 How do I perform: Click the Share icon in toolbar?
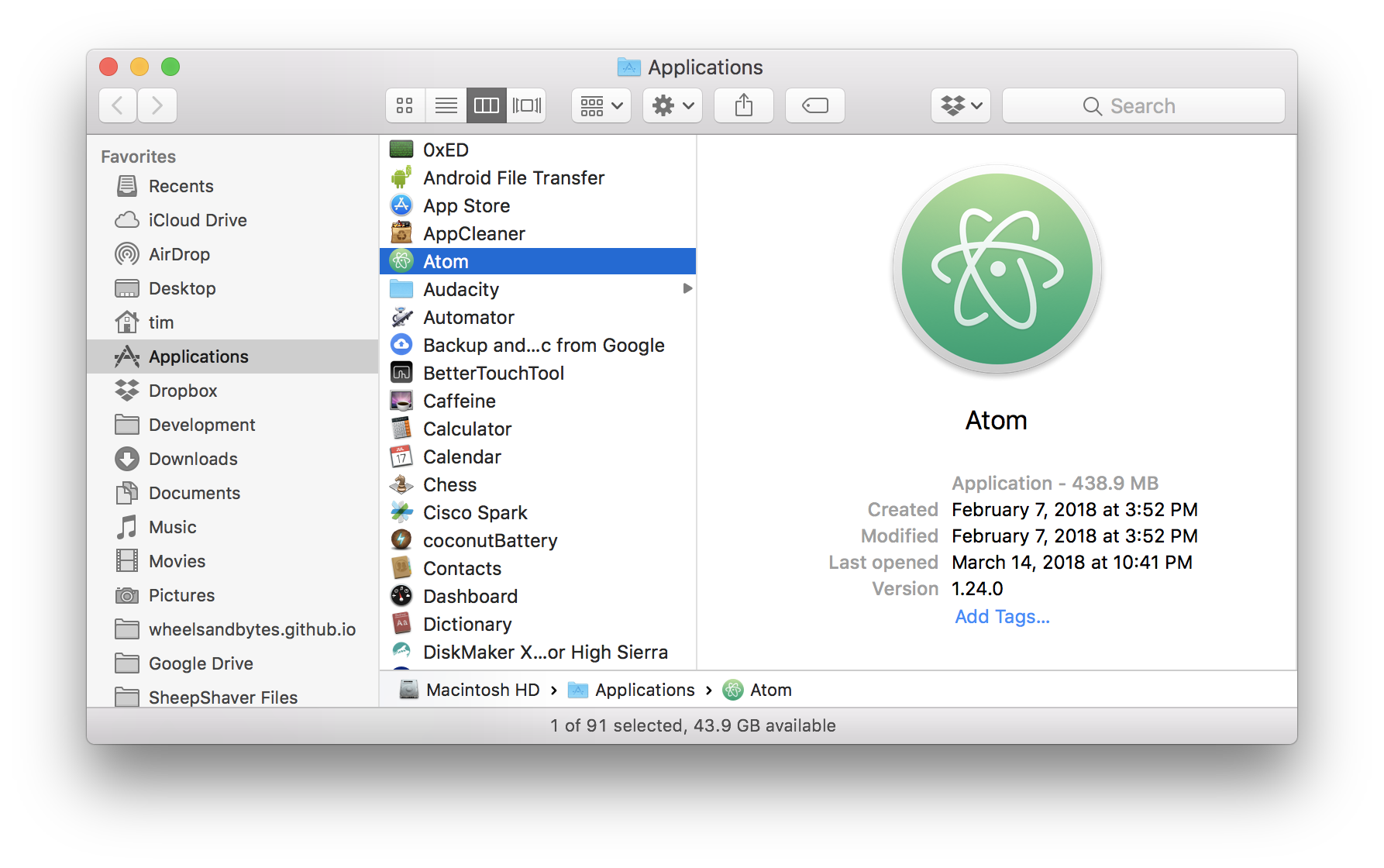(743, 105)
